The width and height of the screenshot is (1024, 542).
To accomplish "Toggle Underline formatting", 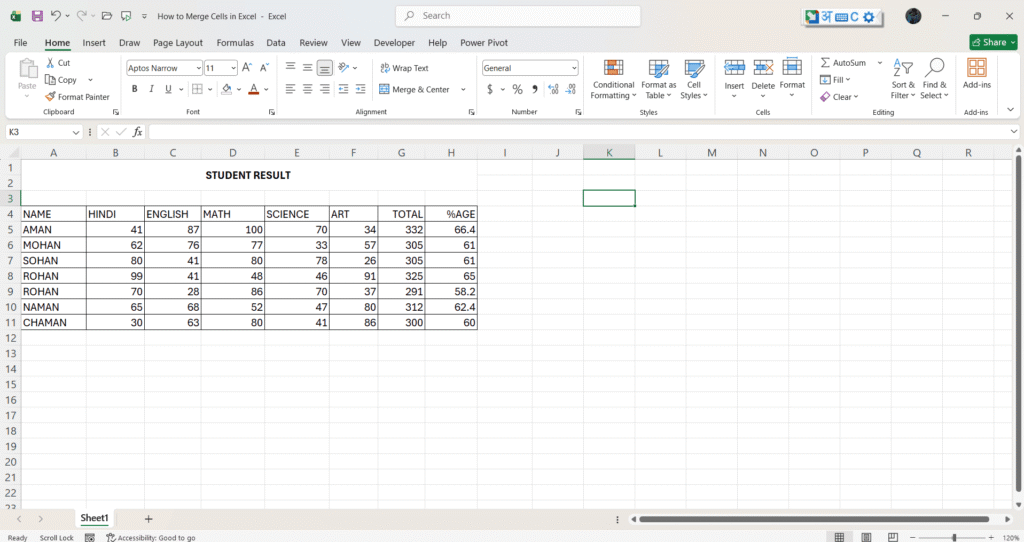I will click(x=168, y=89).
